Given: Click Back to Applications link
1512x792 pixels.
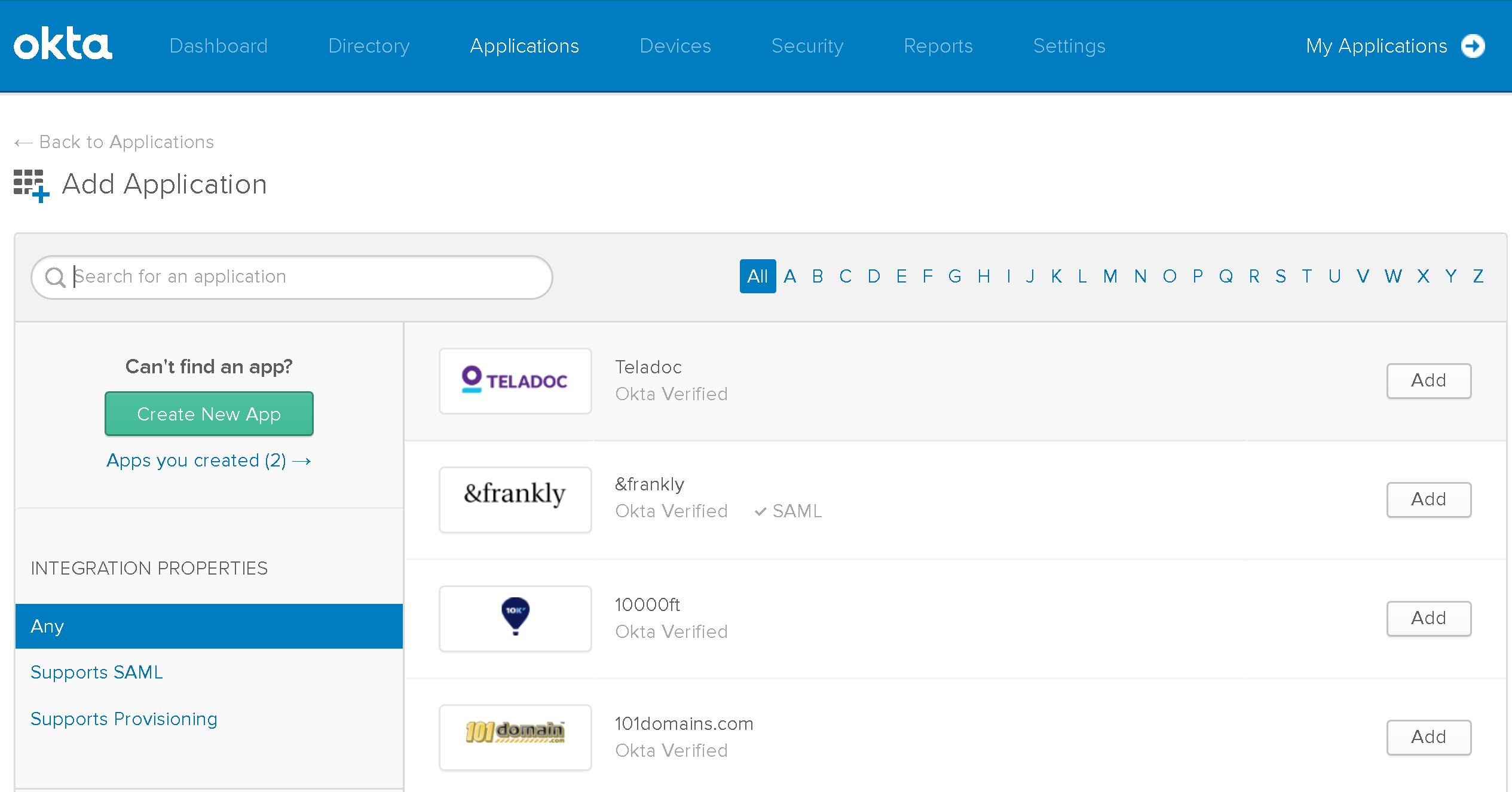Looking at the screenshot, I should (x=114, y=142).
